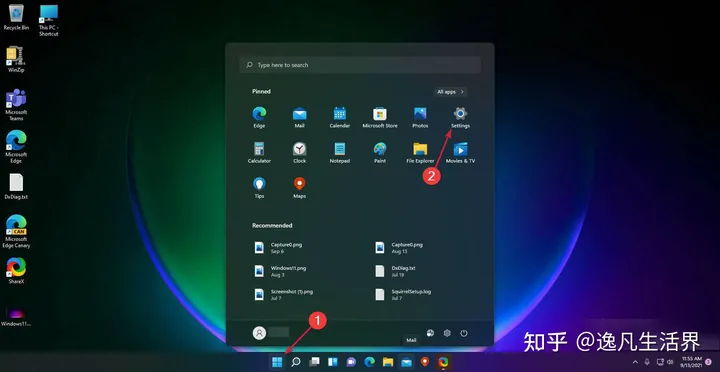Open Paint from the pinned apps
Screen dimensions: 720x372
tap(380, 153)
